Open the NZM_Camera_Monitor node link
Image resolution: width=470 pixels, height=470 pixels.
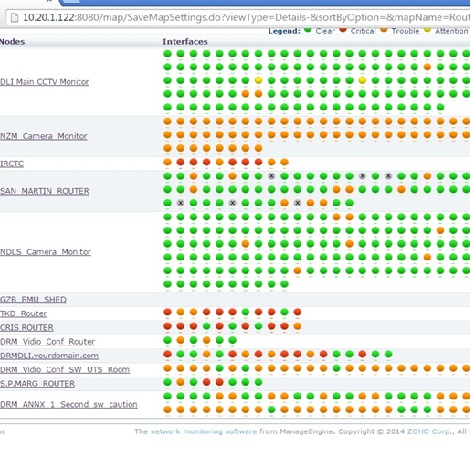pyautogui.click(x=44, y=136)
